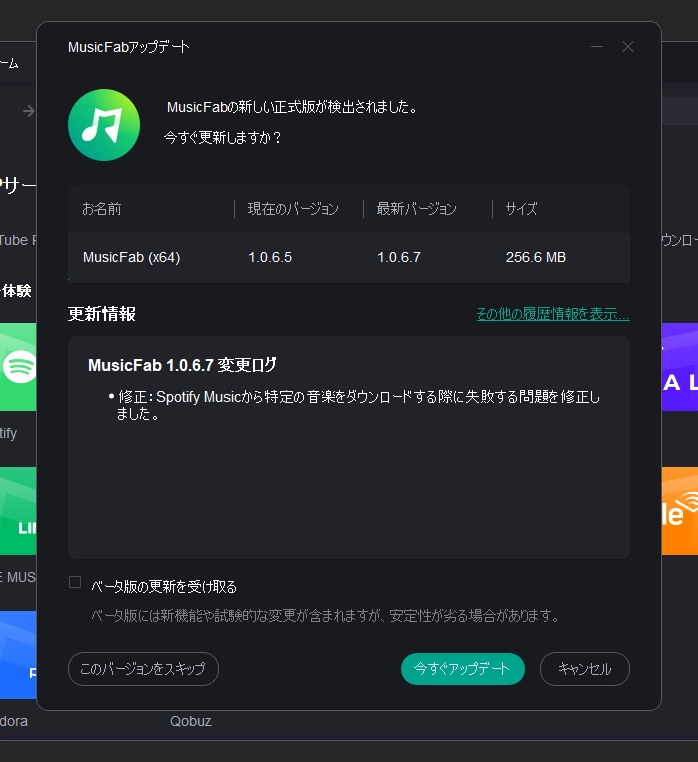Open the Qobuz label in background window
Viewport: 698px width, 762px height.
tap(191, 721)
